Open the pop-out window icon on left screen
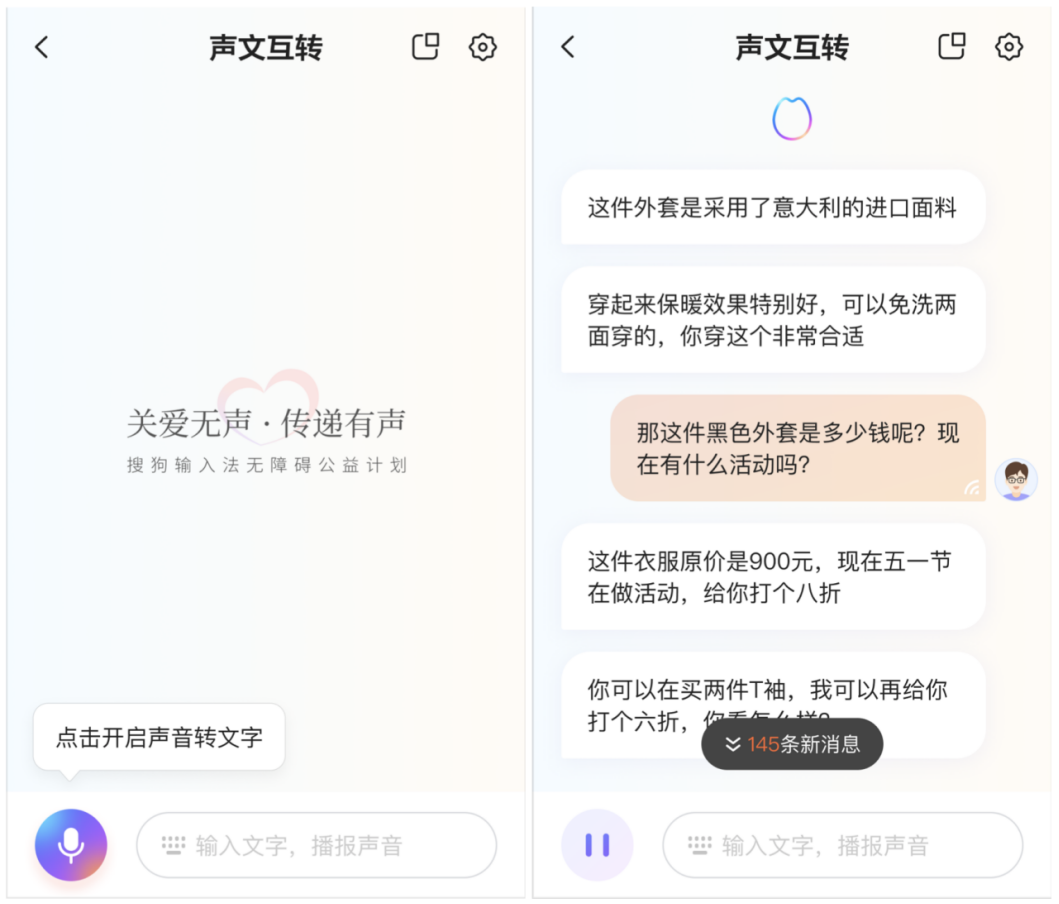Viewport: 1059px width, 904px height. click(425, 47)
